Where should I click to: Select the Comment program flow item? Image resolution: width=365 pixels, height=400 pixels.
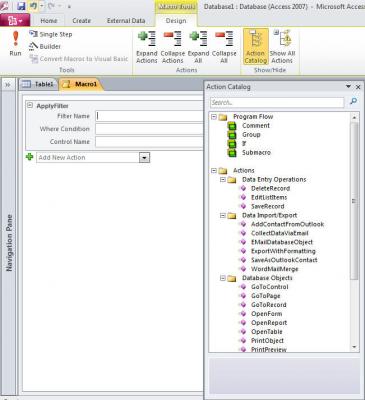256,126
